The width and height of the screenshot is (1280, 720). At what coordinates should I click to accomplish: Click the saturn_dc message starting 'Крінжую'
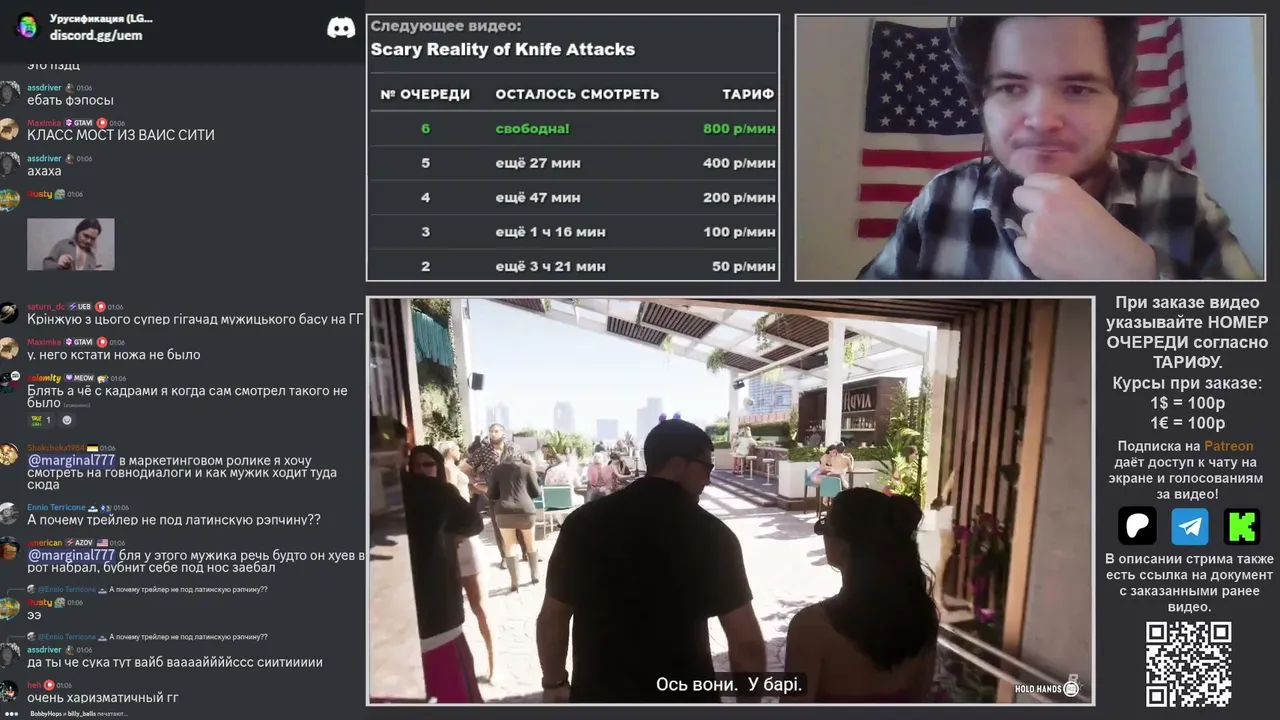pos(195,319)
